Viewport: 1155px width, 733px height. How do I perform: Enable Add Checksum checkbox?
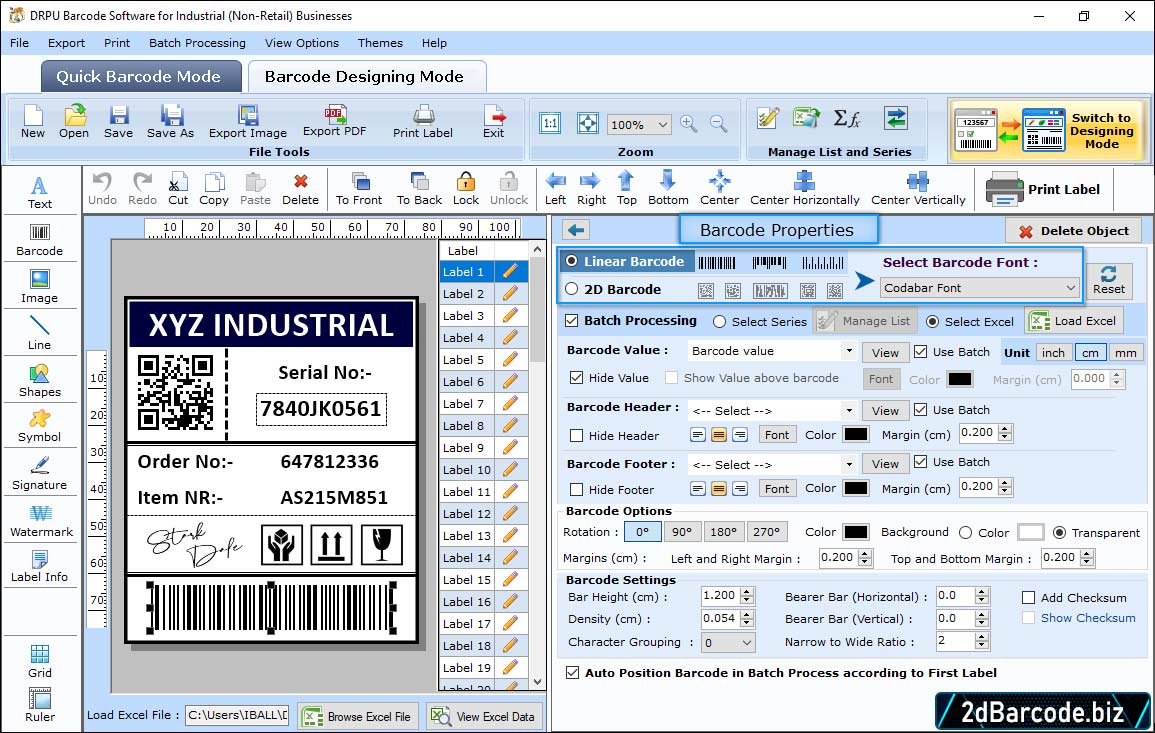click(x=1029, y=598)
